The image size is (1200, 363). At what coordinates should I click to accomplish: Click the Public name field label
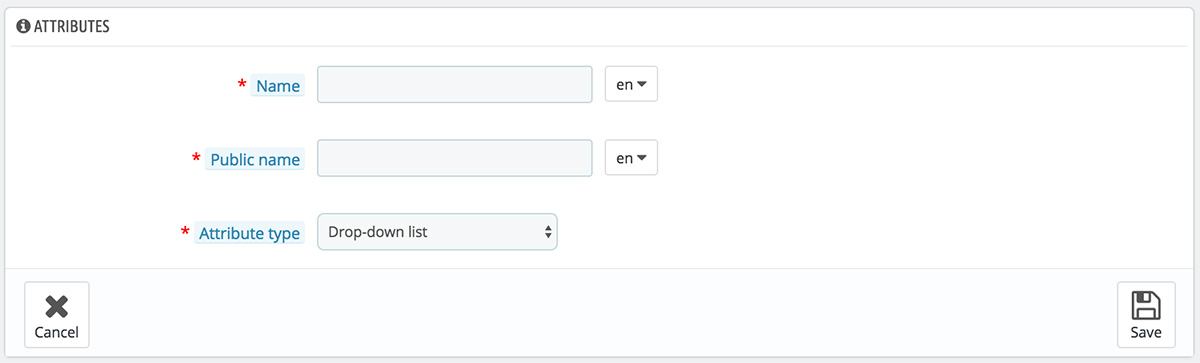click(x=254, y=159)
